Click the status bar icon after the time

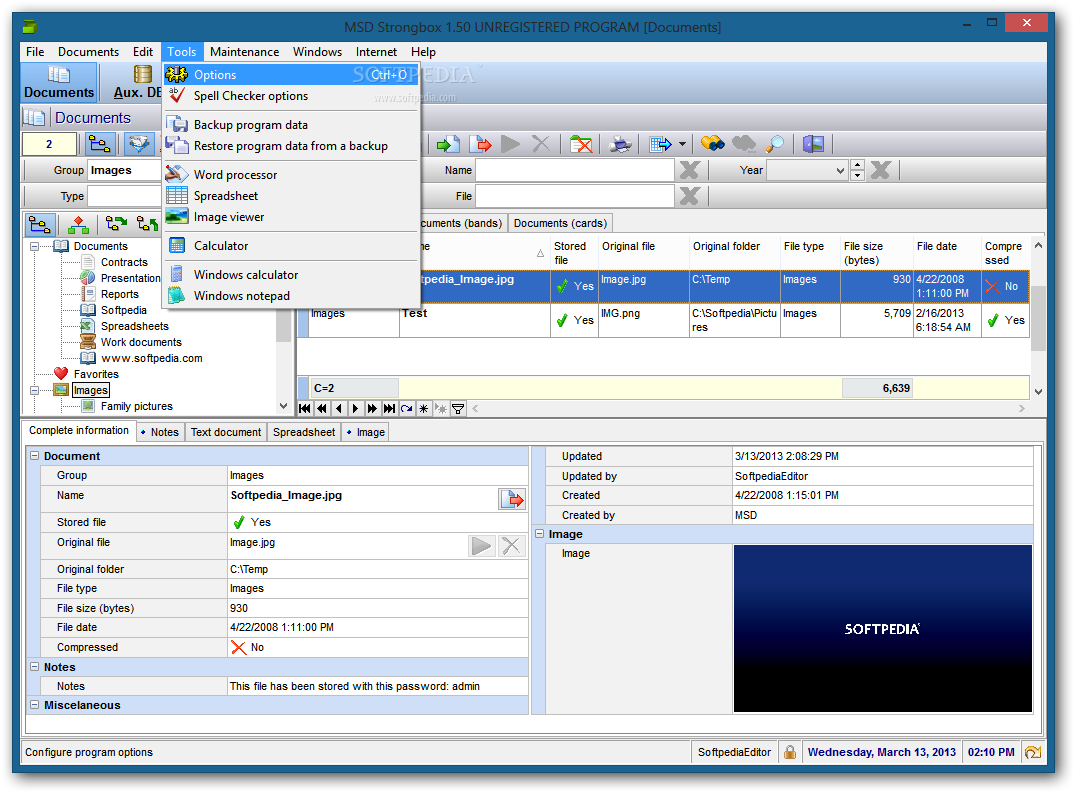pyautogui.click(x=1032, y=752)
